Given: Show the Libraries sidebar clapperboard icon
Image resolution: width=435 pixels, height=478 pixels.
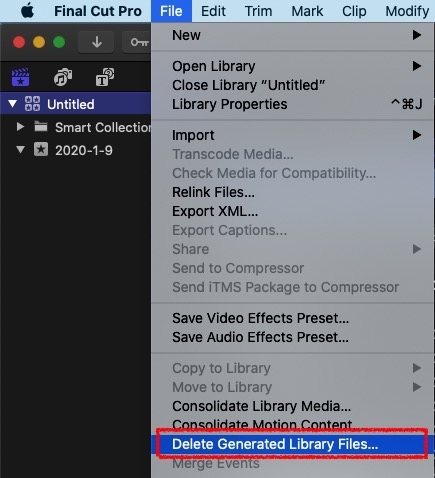Looking at the screenshot, I should point(20,77).
